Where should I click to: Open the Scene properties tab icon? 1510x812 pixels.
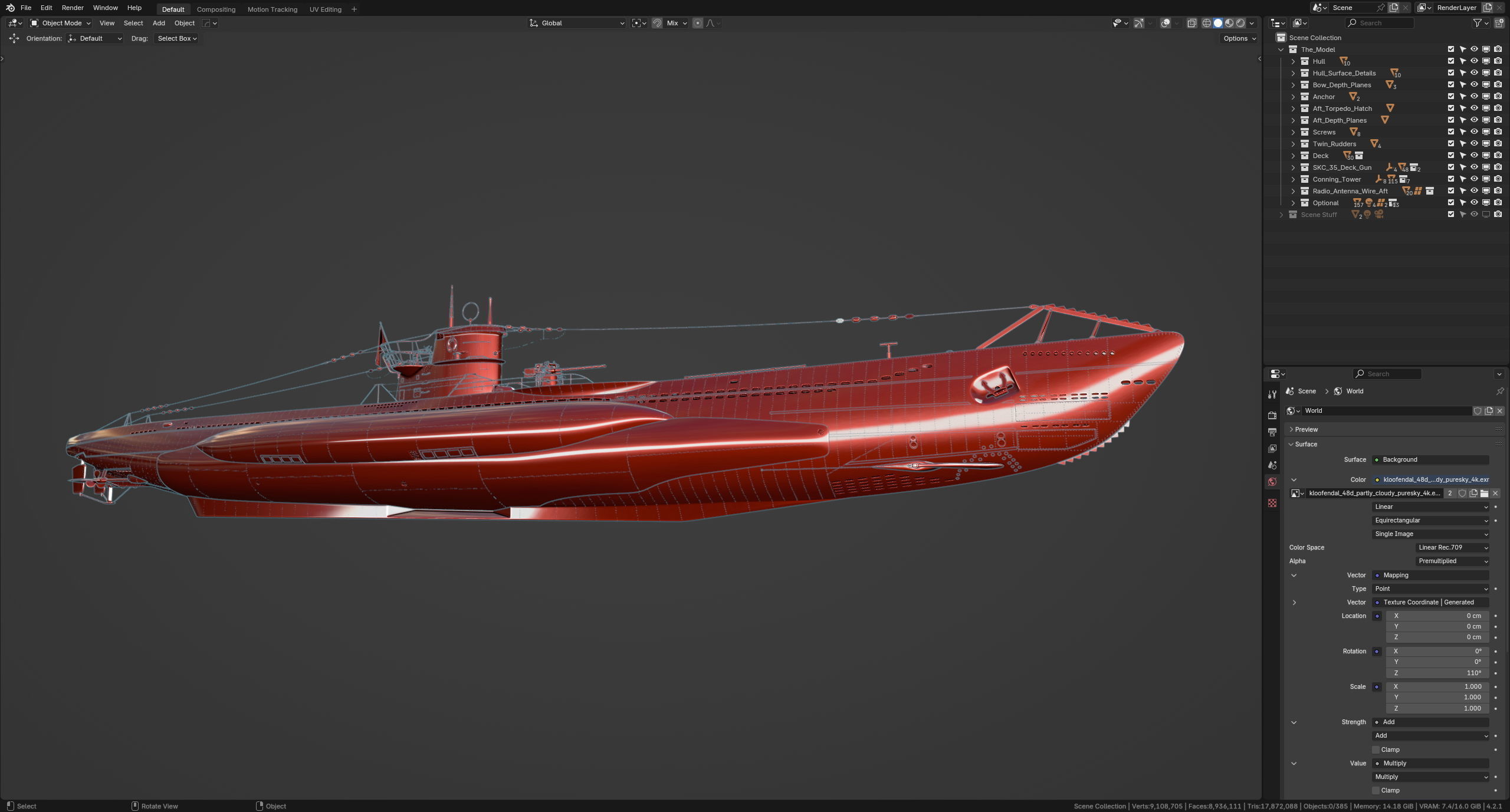pyautogui.click(x=1272, y=465)
